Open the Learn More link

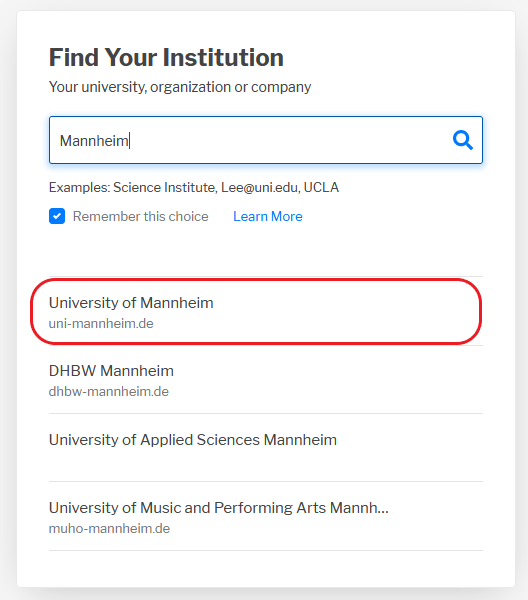point(268,216)
